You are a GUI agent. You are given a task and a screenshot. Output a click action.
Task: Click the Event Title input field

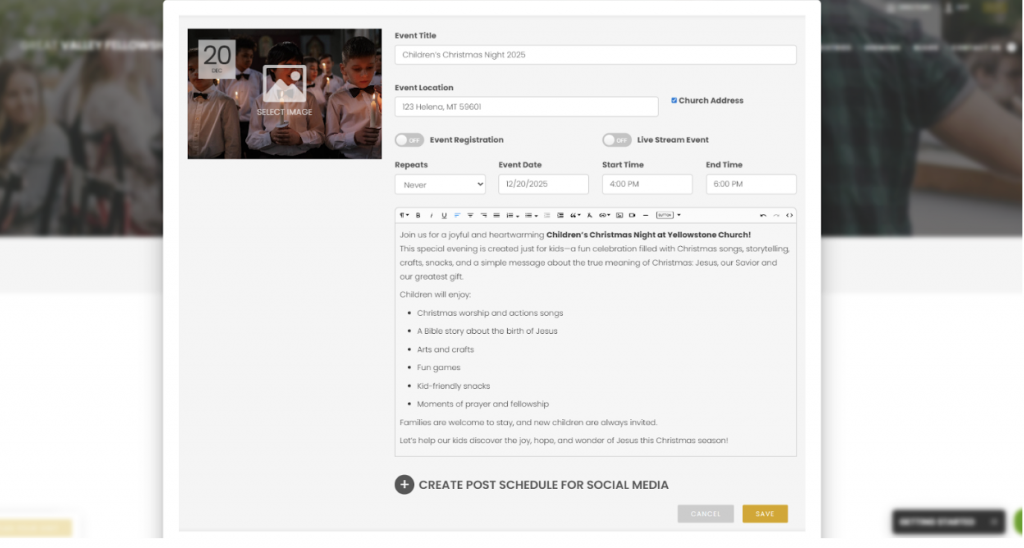point(595,55)
